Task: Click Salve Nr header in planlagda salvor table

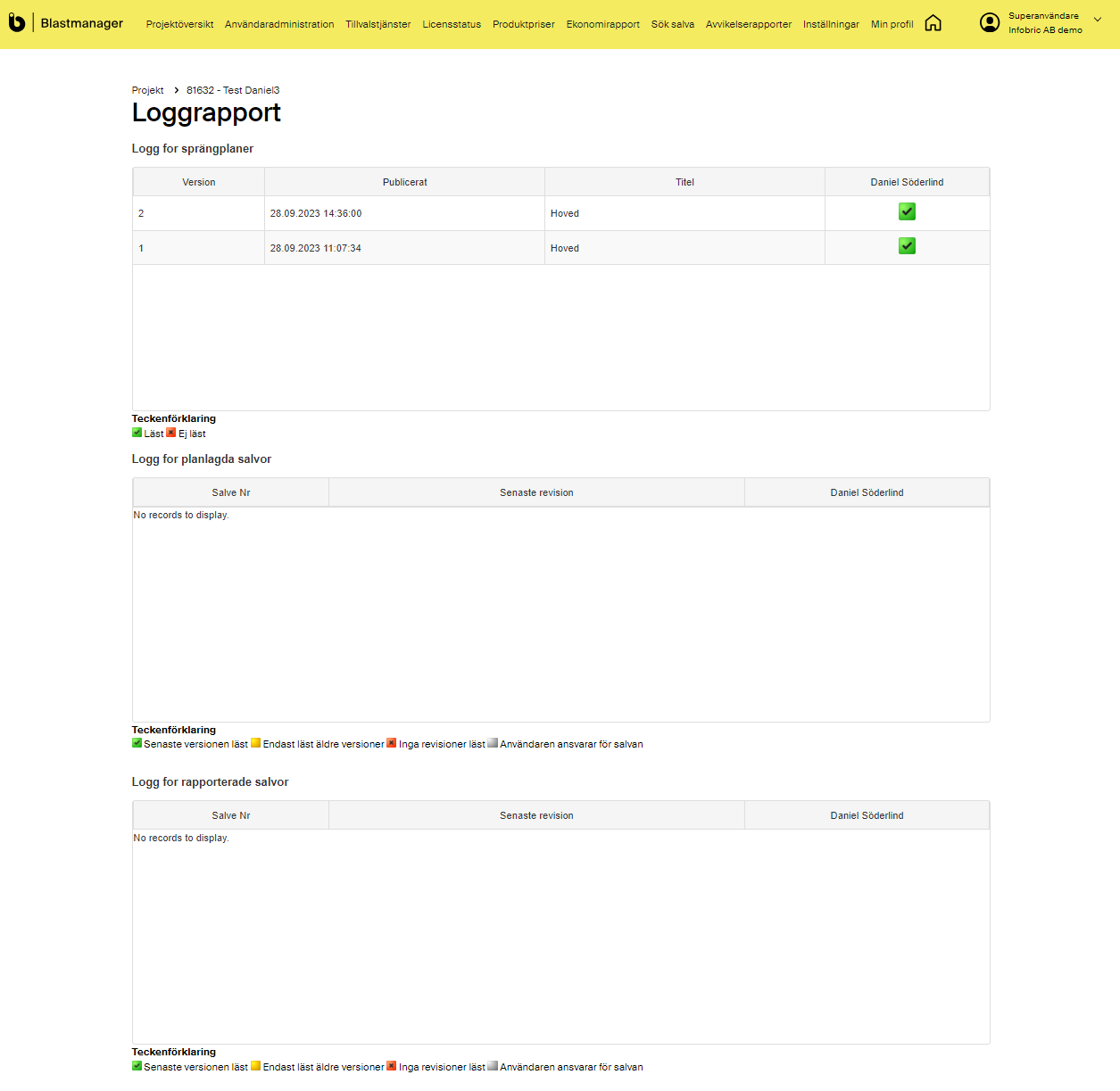Action: [231, 492]
